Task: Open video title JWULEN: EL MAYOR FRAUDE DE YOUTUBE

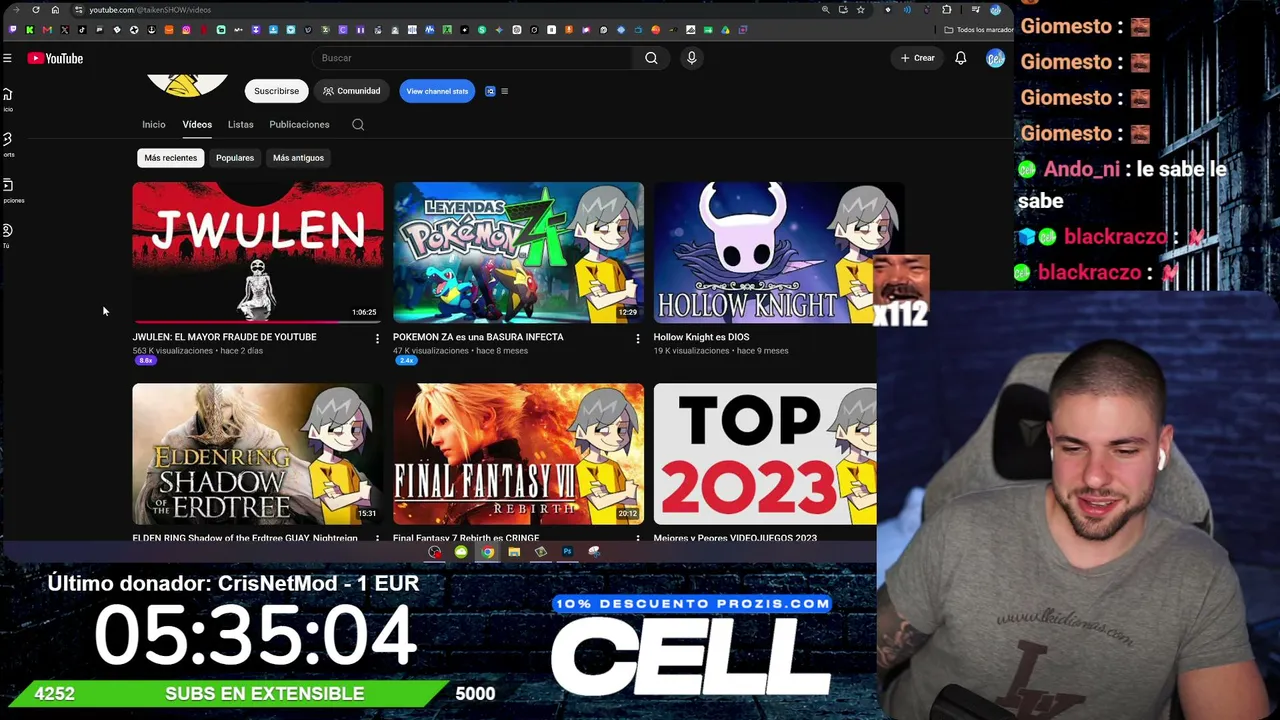Action: coord(224,337)
